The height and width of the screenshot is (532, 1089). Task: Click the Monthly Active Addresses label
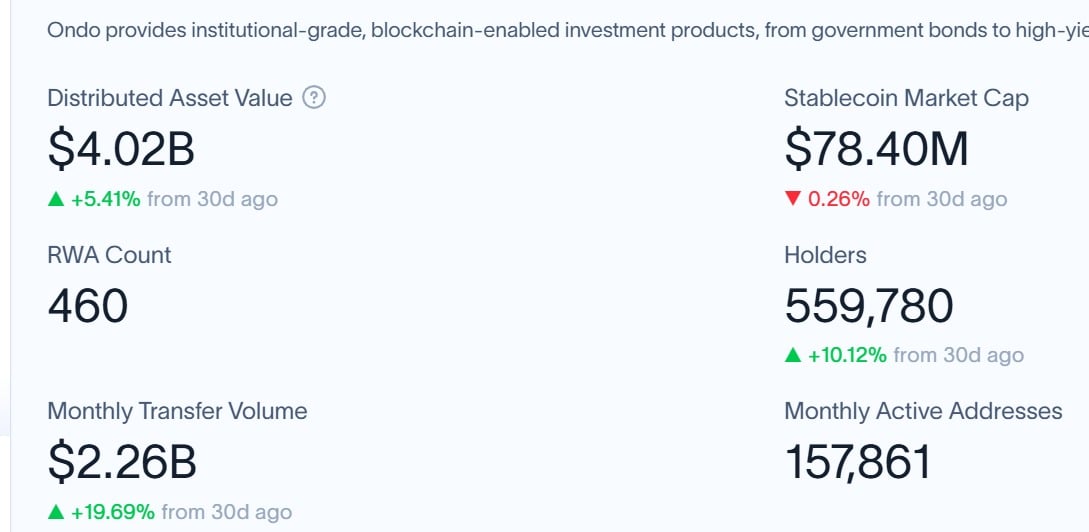[x=923, y=411]
